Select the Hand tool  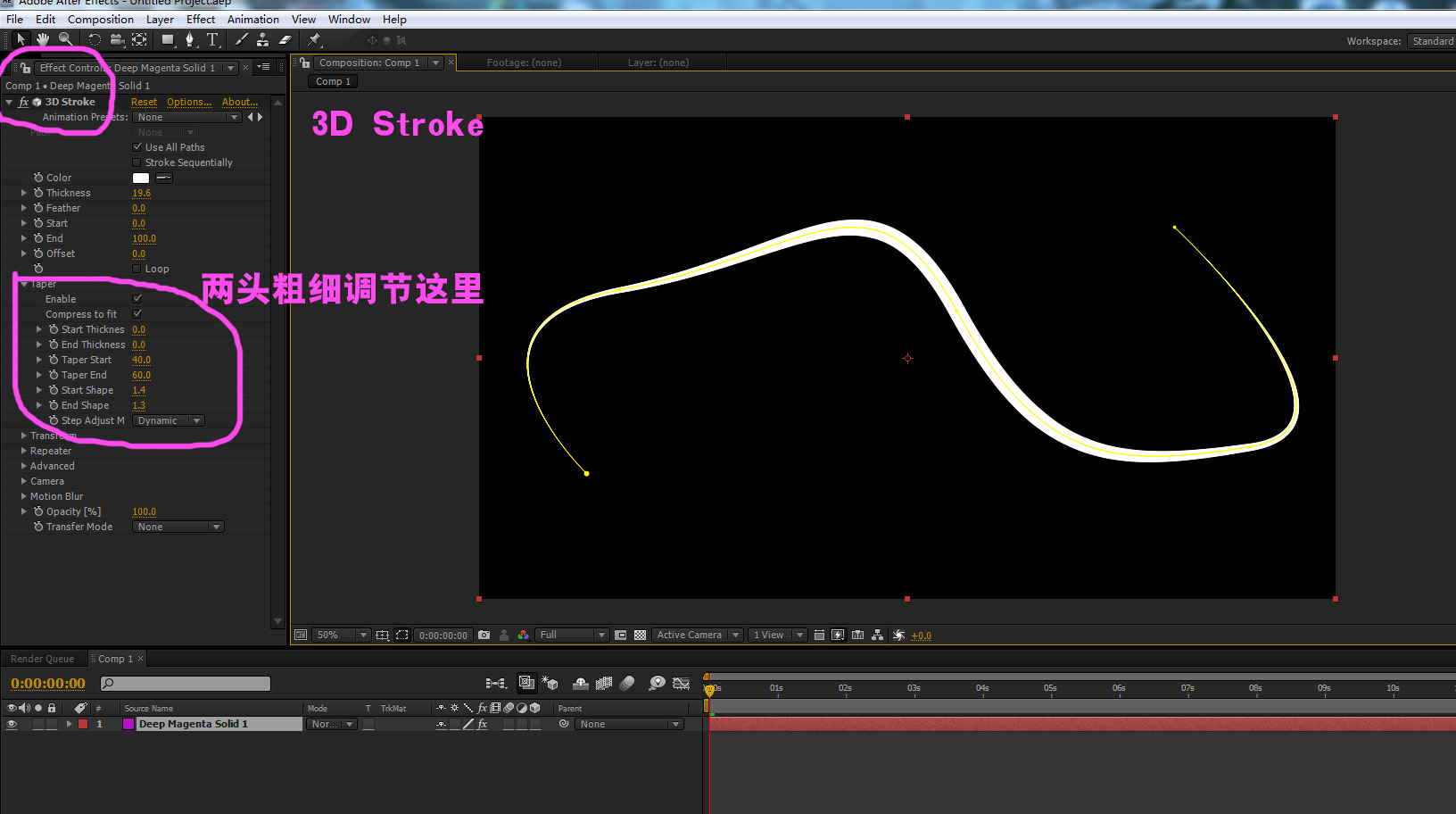pos(42,39)
